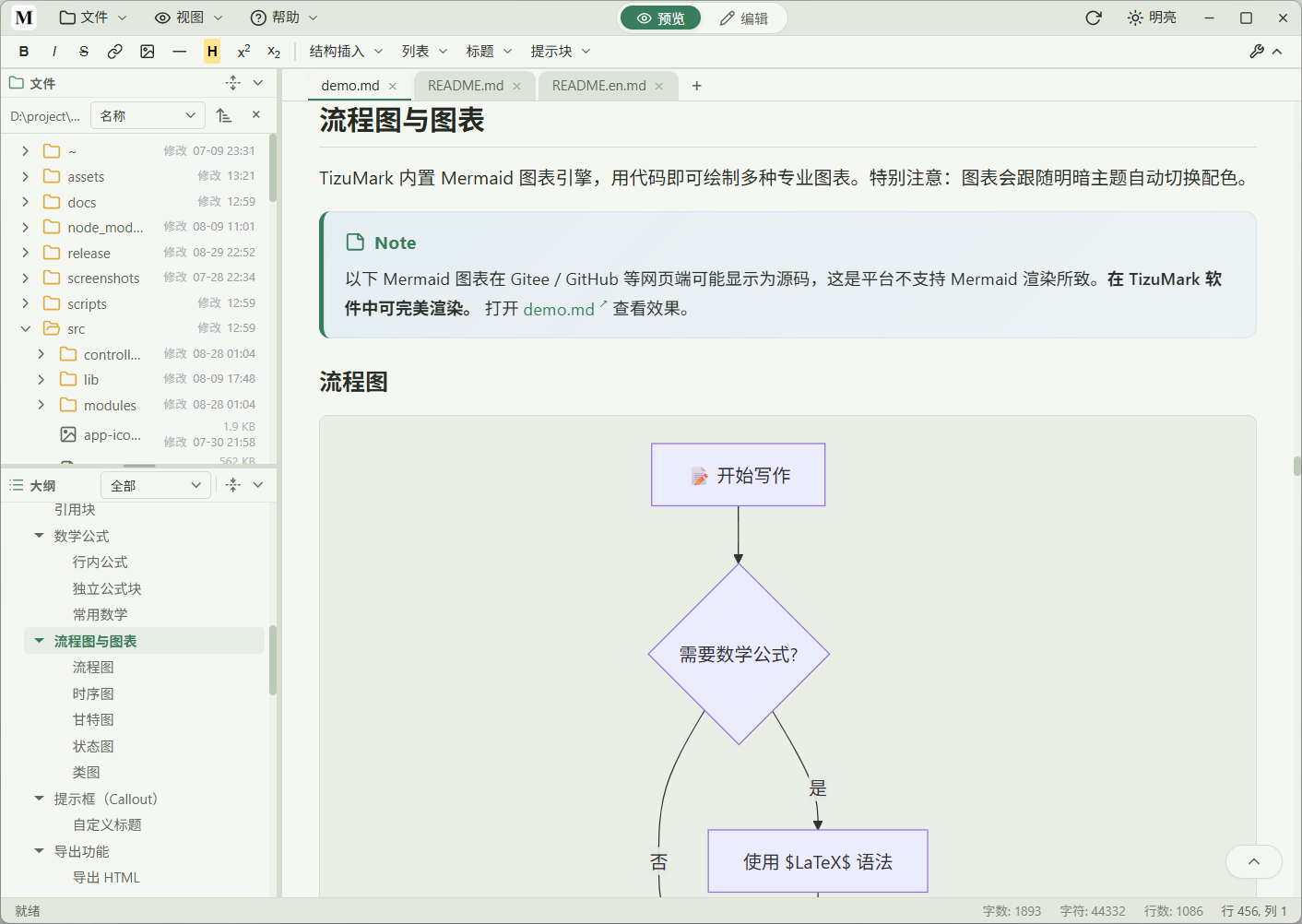Viewport: 1302px width, 924px height.
Task: Click locate icon in file panel header
Action: click(233, 83)
